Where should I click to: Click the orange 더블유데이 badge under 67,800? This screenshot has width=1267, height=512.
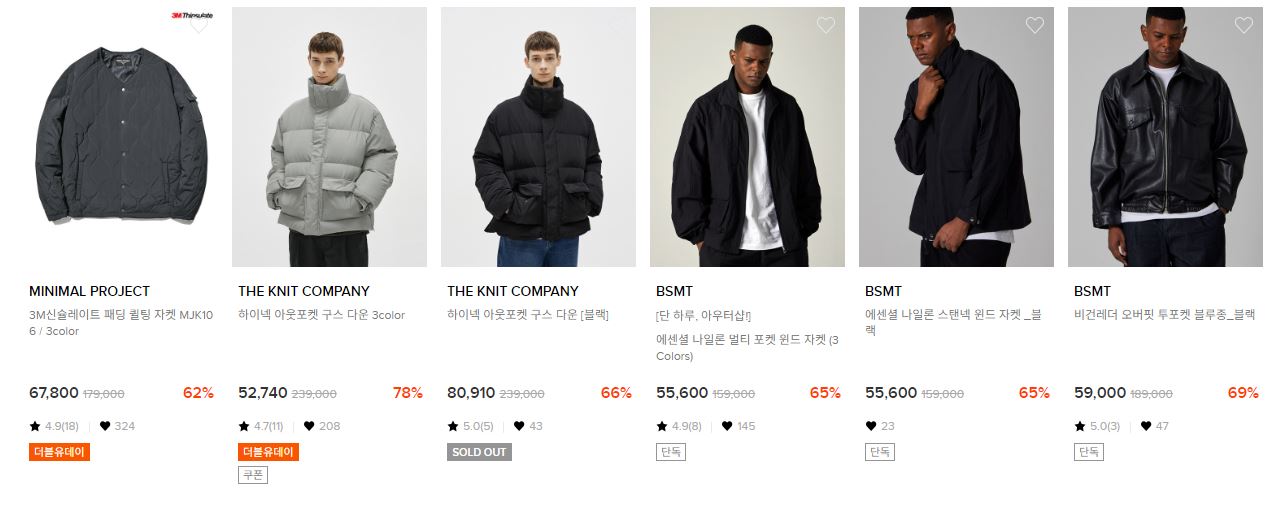click(x=60, y=452)
